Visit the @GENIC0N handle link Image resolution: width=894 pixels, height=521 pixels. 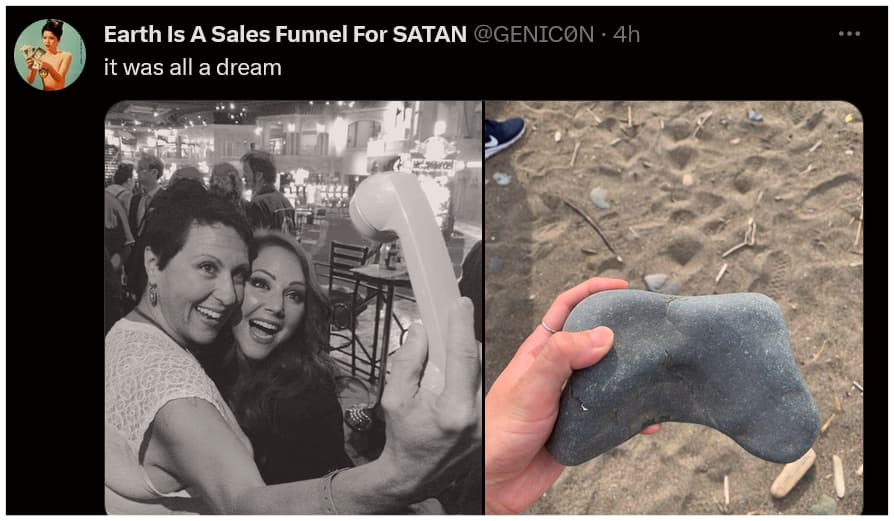[x=534, y=34]
